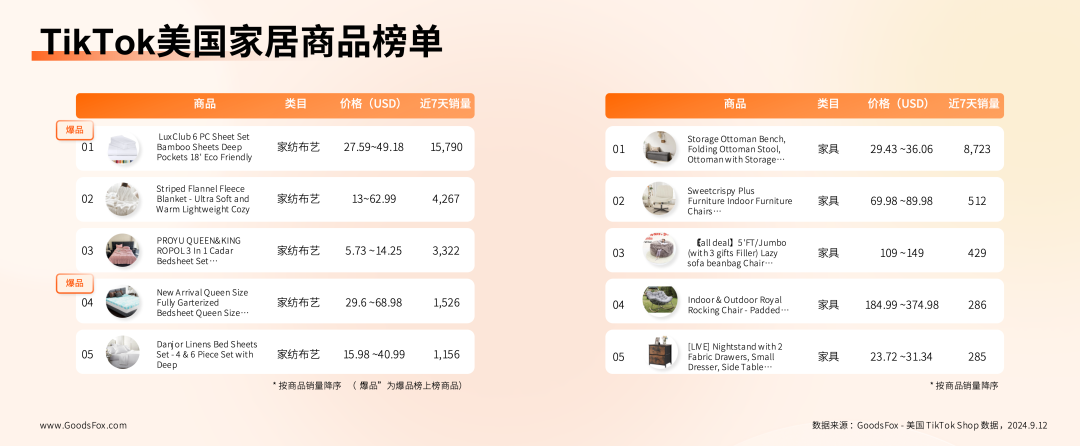This screenshot has width=1080, height=446.
Task: Select the LuxClub 6 PC Sheet Set name
Action: point(205,147)
